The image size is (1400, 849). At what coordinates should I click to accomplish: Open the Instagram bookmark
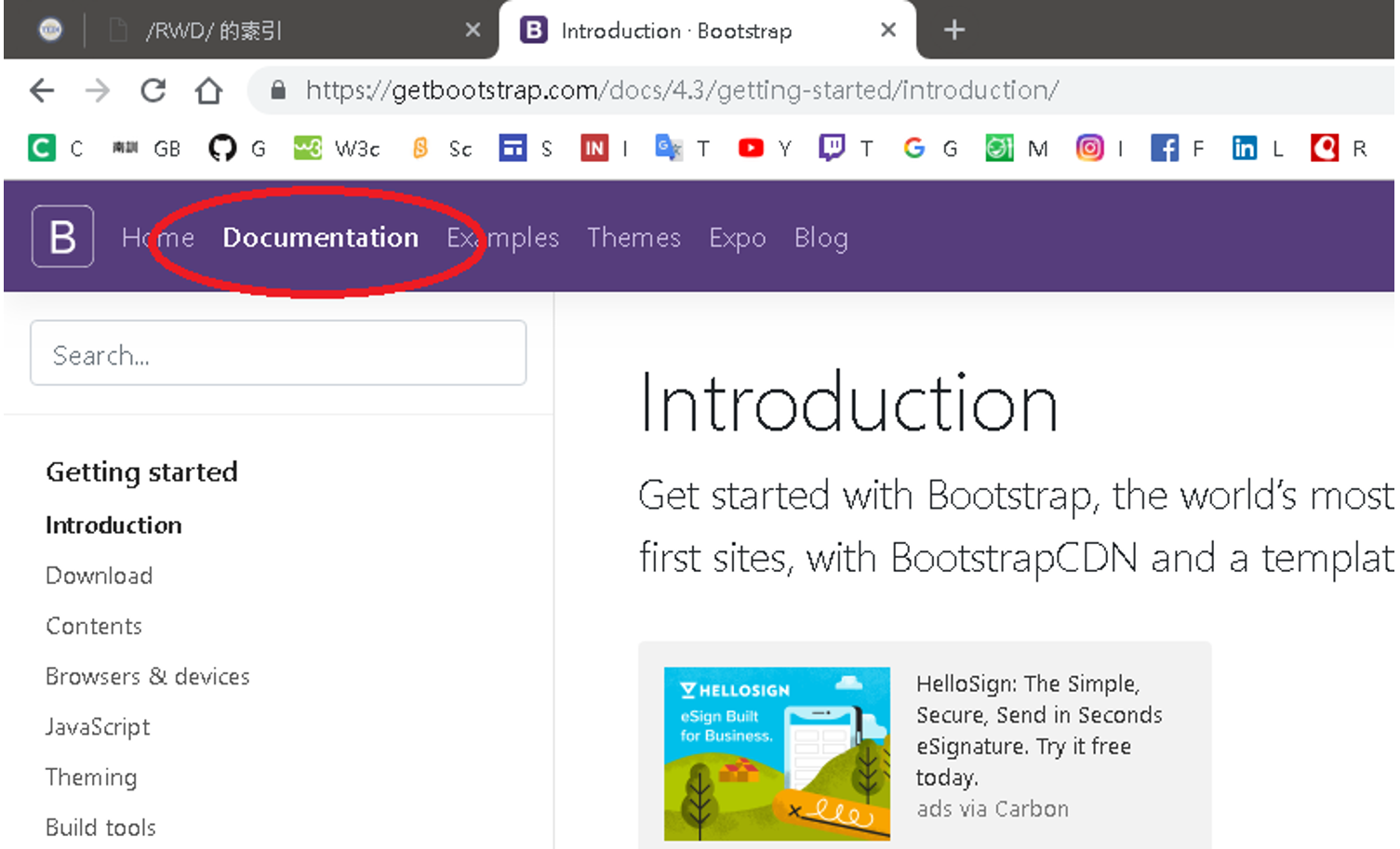(1100, 148)
